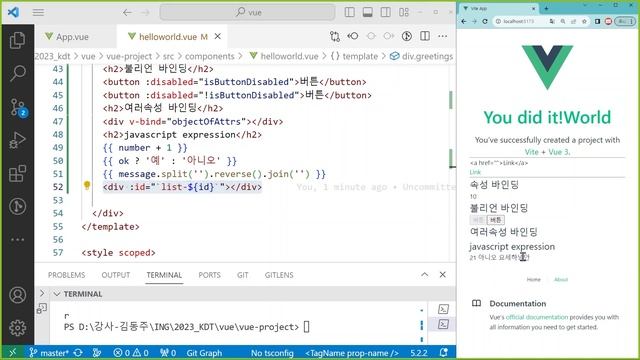
Task: Open the Extensions view
Action: coord(17,173)
